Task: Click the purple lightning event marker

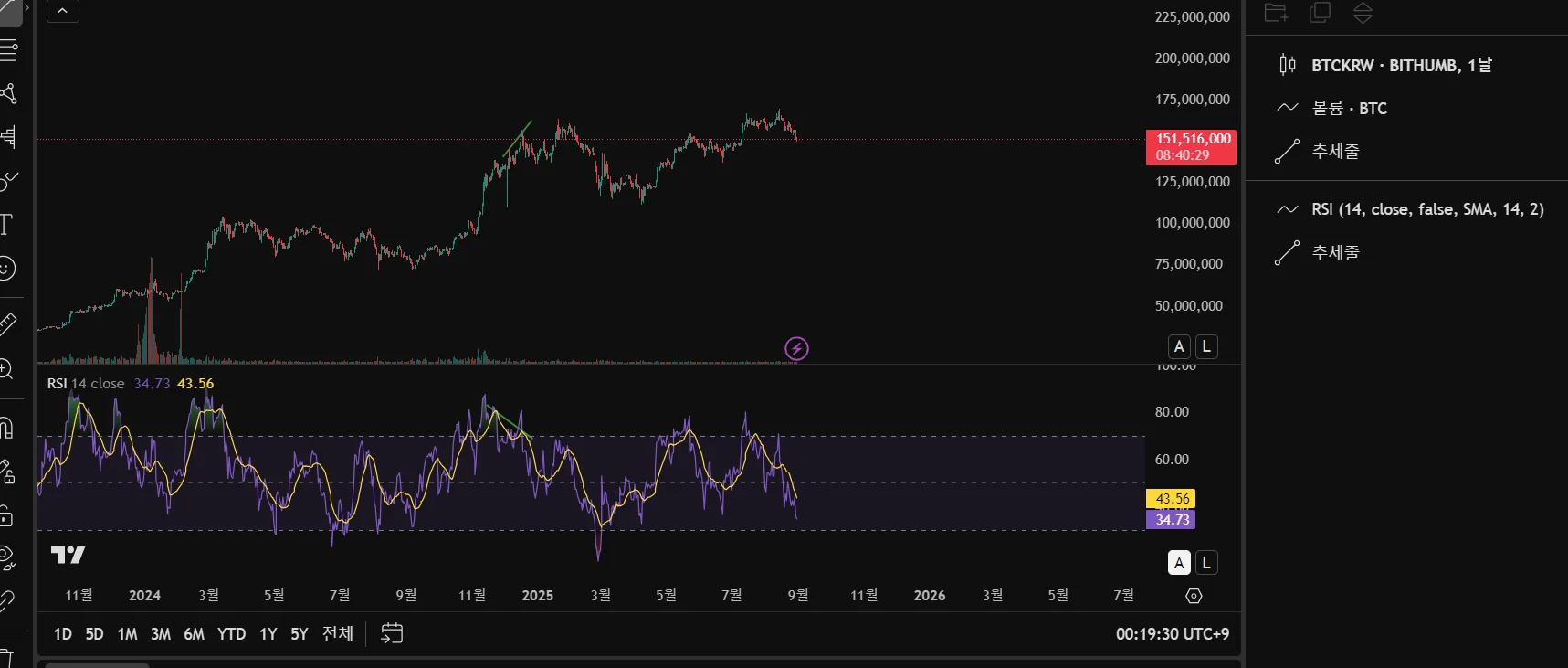Action: click(796, 348)
